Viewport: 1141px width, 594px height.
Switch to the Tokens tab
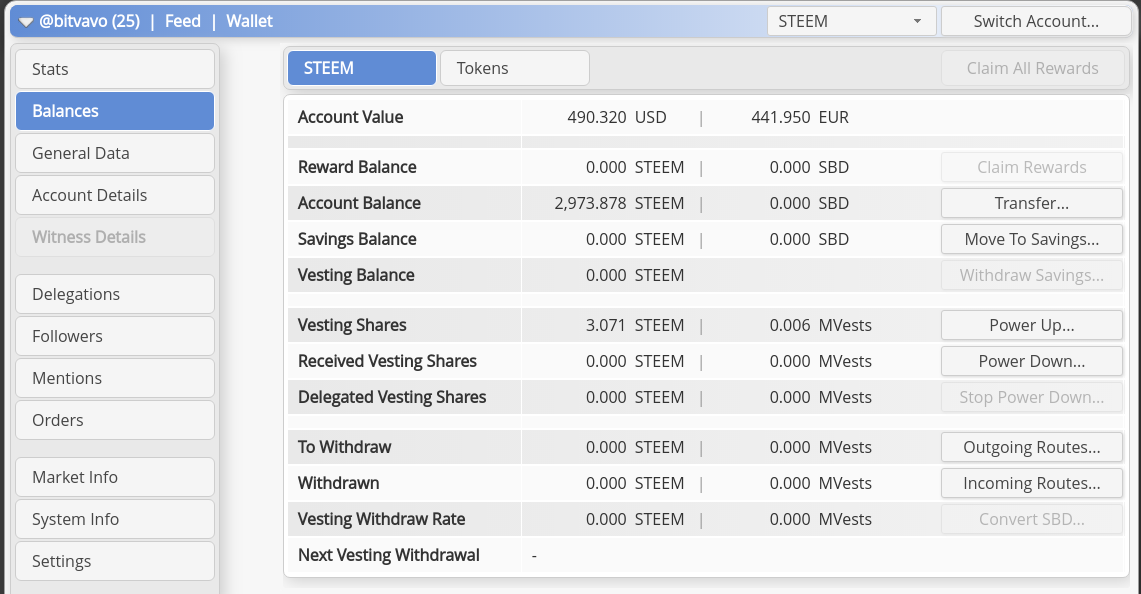pyautogui.click(x=514, y=68)
